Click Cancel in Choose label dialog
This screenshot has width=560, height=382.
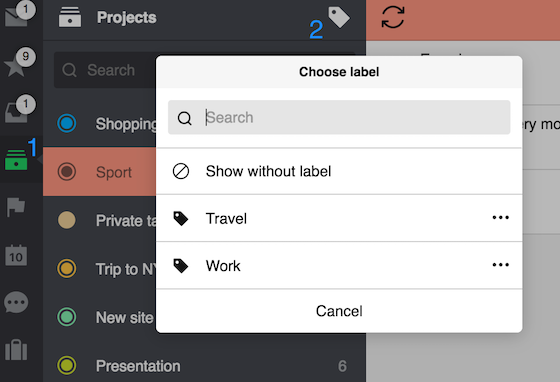[339, 311]
